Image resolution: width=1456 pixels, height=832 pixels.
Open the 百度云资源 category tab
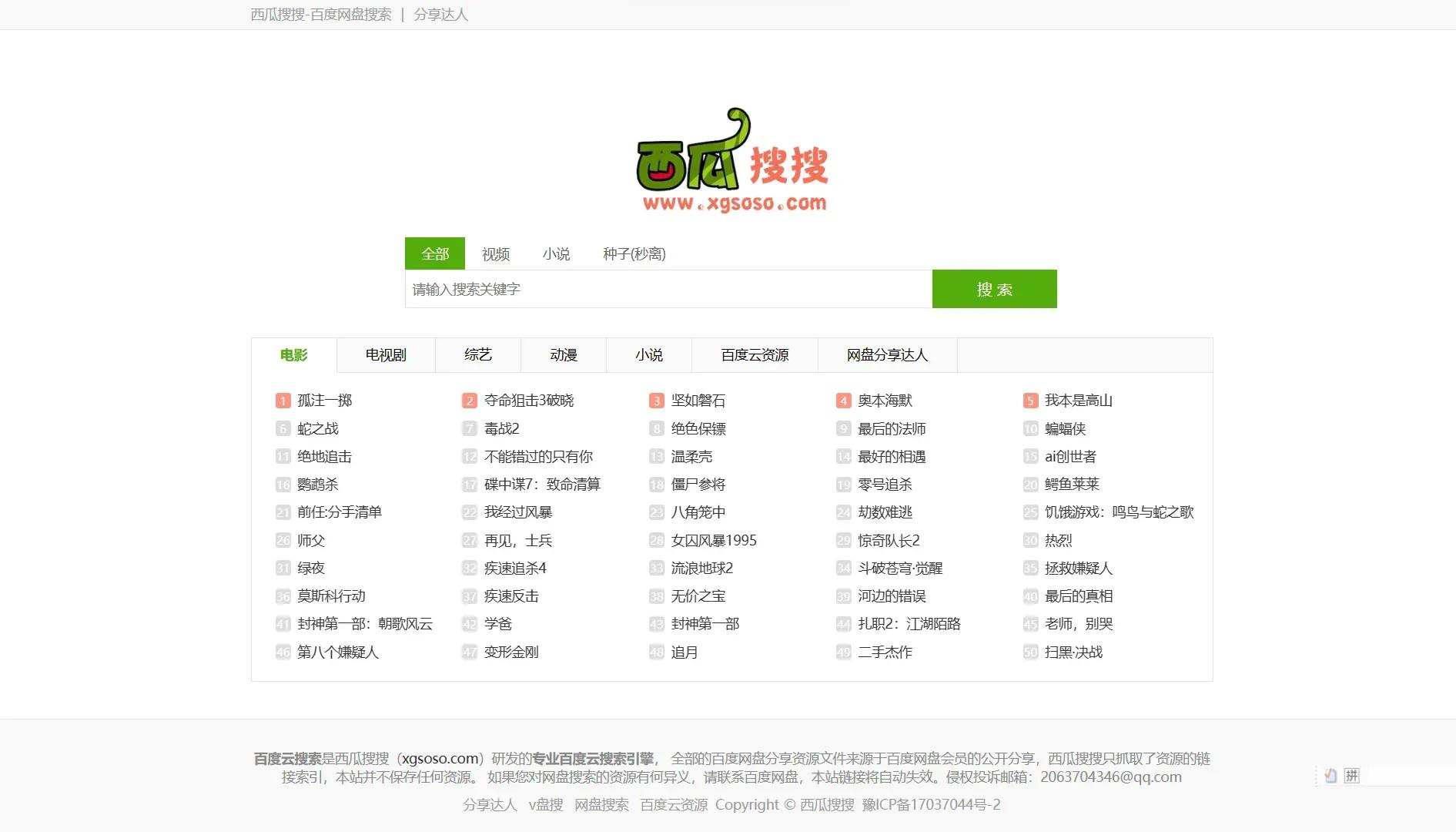(x=756, y=355)
